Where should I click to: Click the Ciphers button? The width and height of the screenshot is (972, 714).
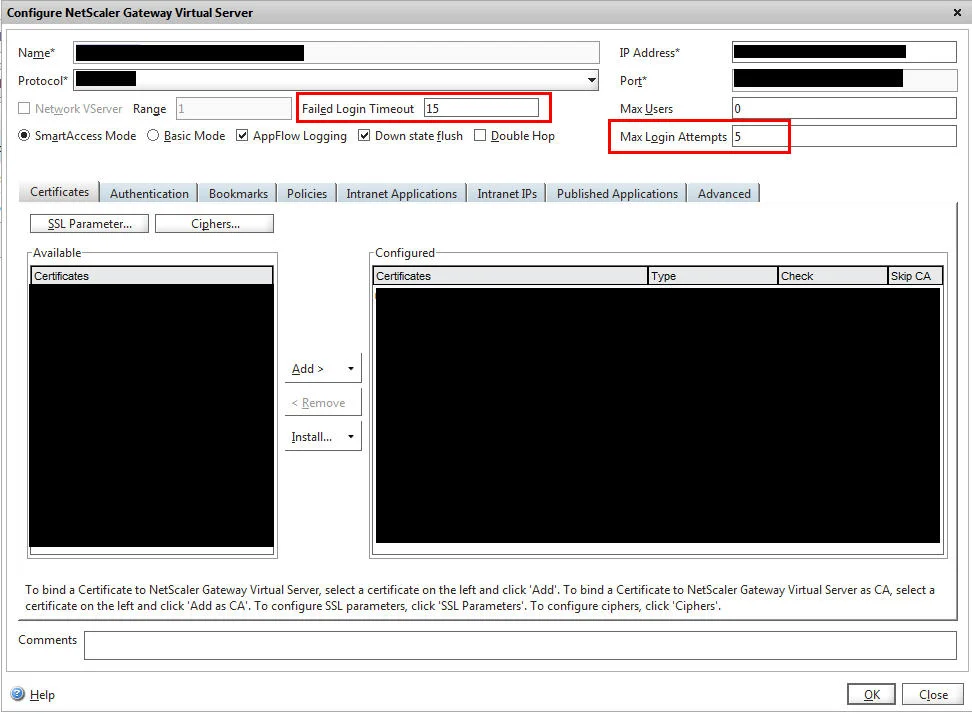214,224
